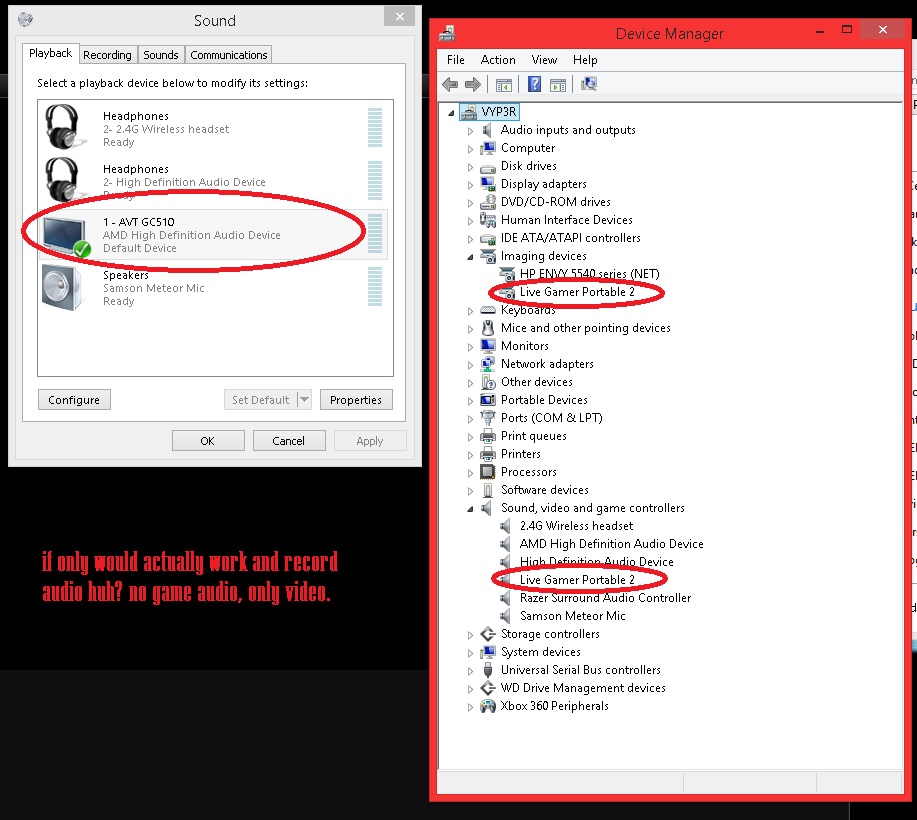Select 2.4G Wireless headset playback device
This screenshot has height=820, width=917.
click(214, 128)
